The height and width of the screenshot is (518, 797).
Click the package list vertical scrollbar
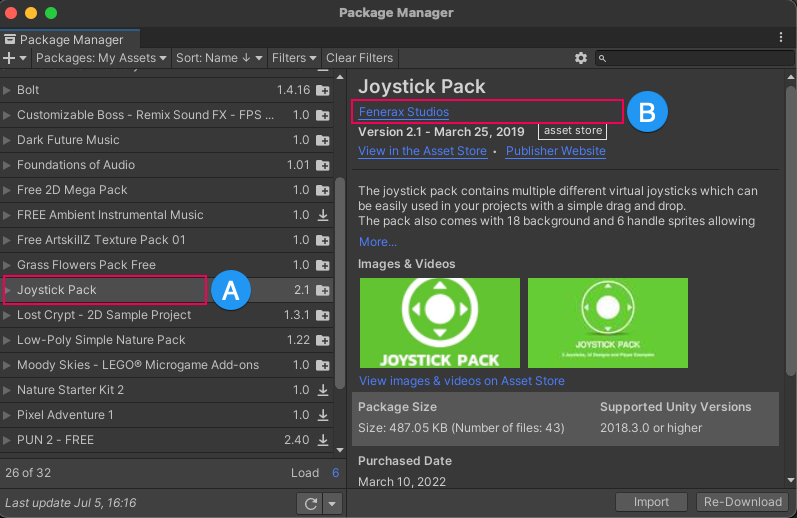[x=340, y=280]
